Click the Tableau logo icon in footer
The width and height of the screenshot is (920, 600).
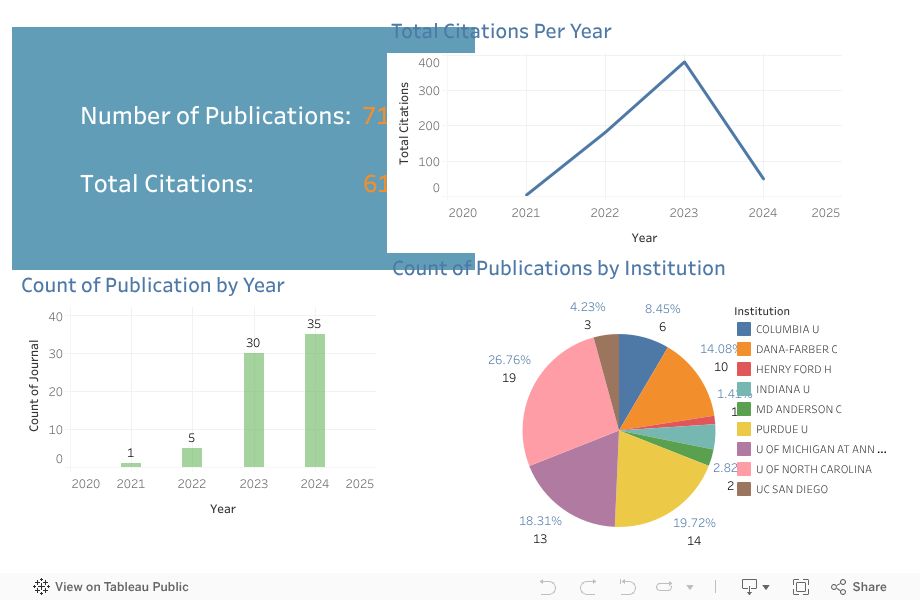pos(41,587)
